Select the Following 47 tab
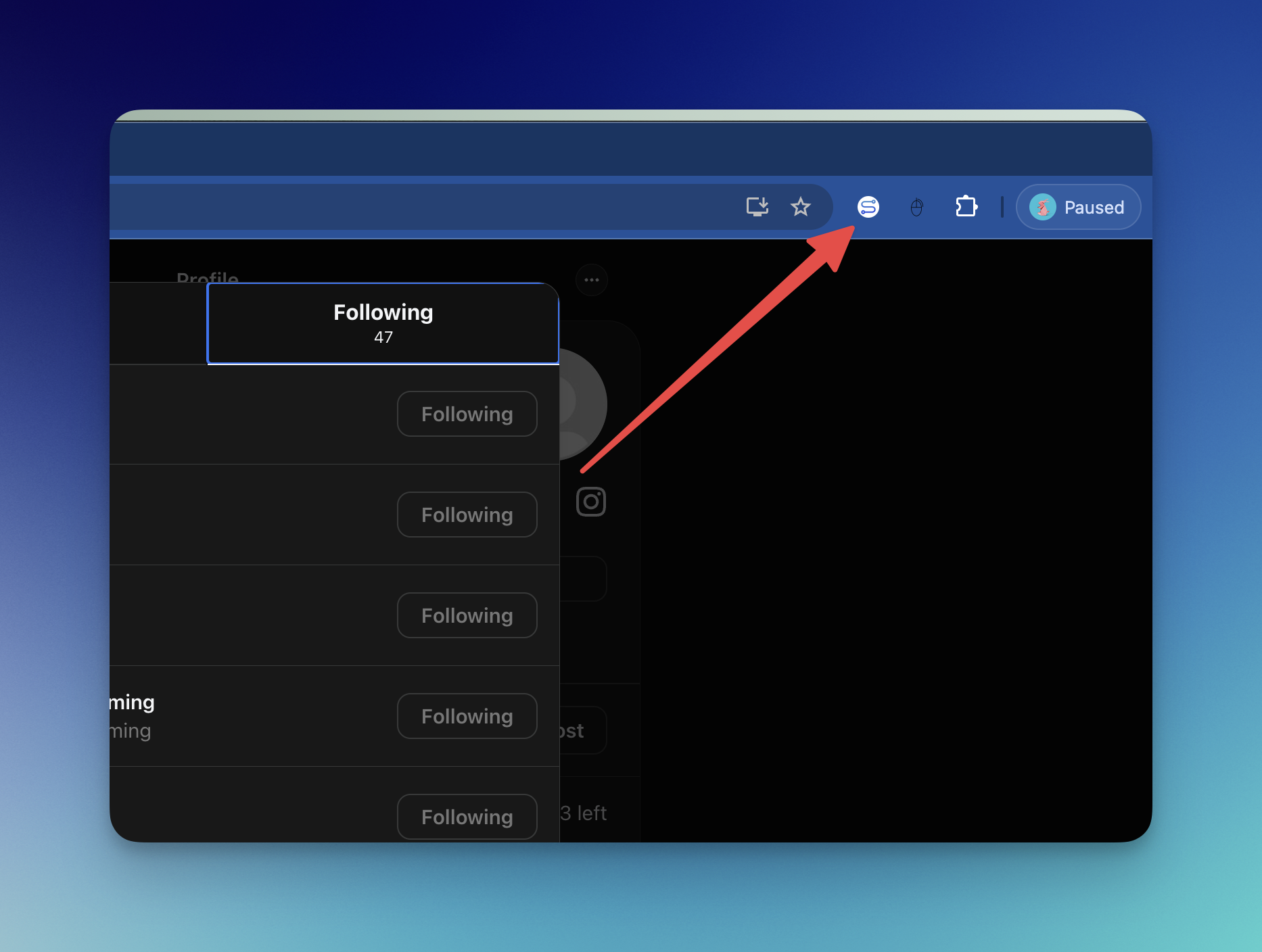This screenshot has width=1262, height=952. point(383,323)
